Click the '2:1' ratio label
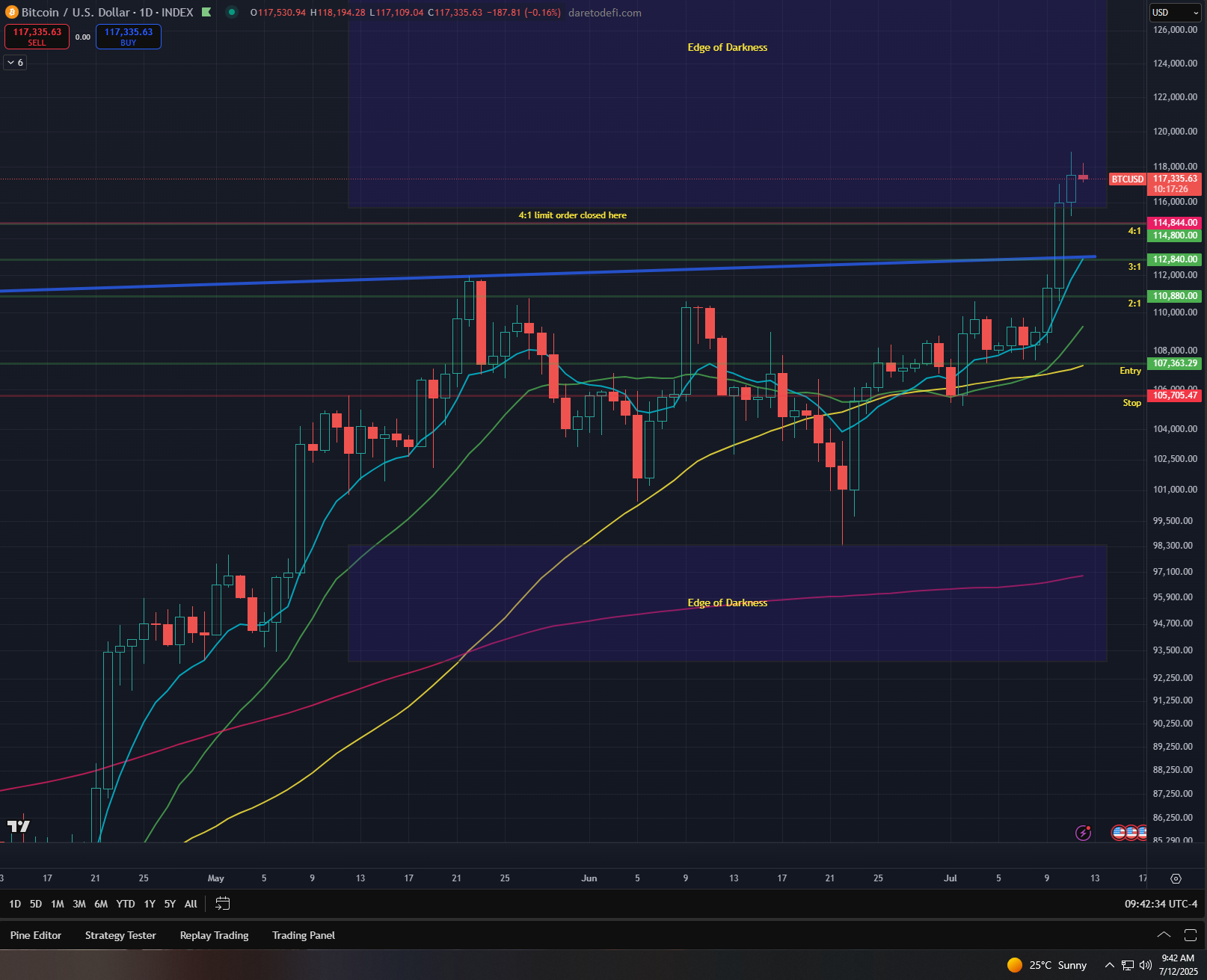 pos(1134,303)
